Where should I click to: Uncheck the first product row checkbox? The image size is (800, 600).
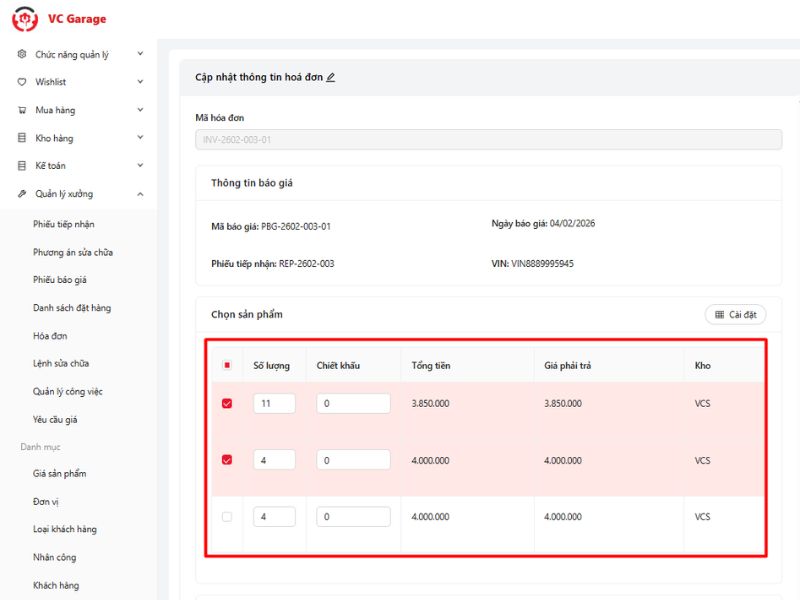[x=229, y=403]
